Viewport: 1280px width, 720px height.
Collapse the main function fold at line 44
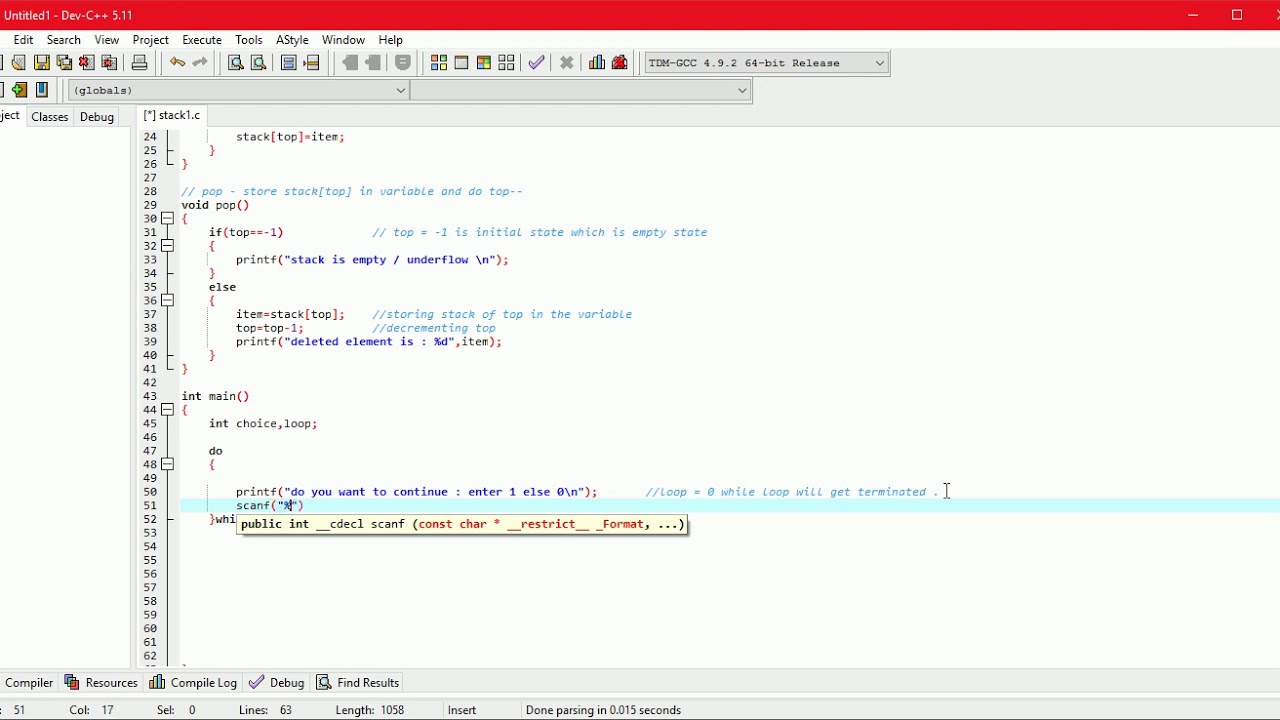(167, 410)
